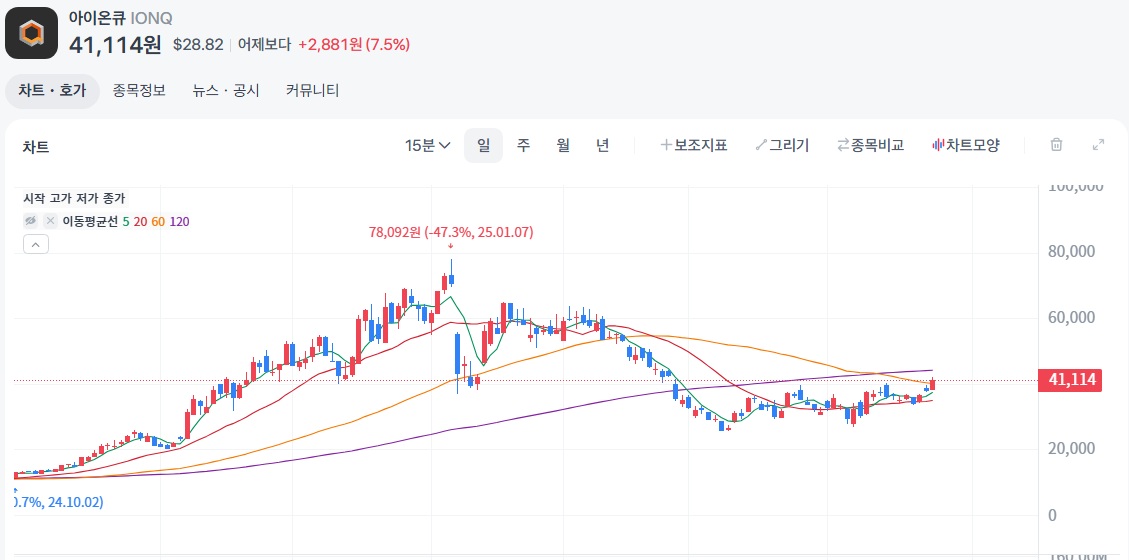Viewport: 1129px width, 560px height.
Task: Click the 80,000 axis label
Action: coord(1069,252)
